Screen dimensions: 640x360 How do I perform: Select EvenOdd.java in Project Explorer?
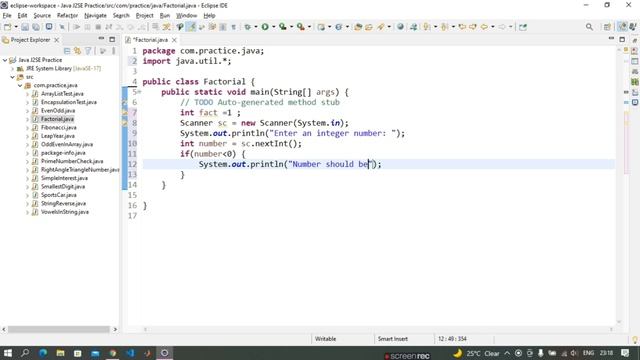(x=58, y=111)
